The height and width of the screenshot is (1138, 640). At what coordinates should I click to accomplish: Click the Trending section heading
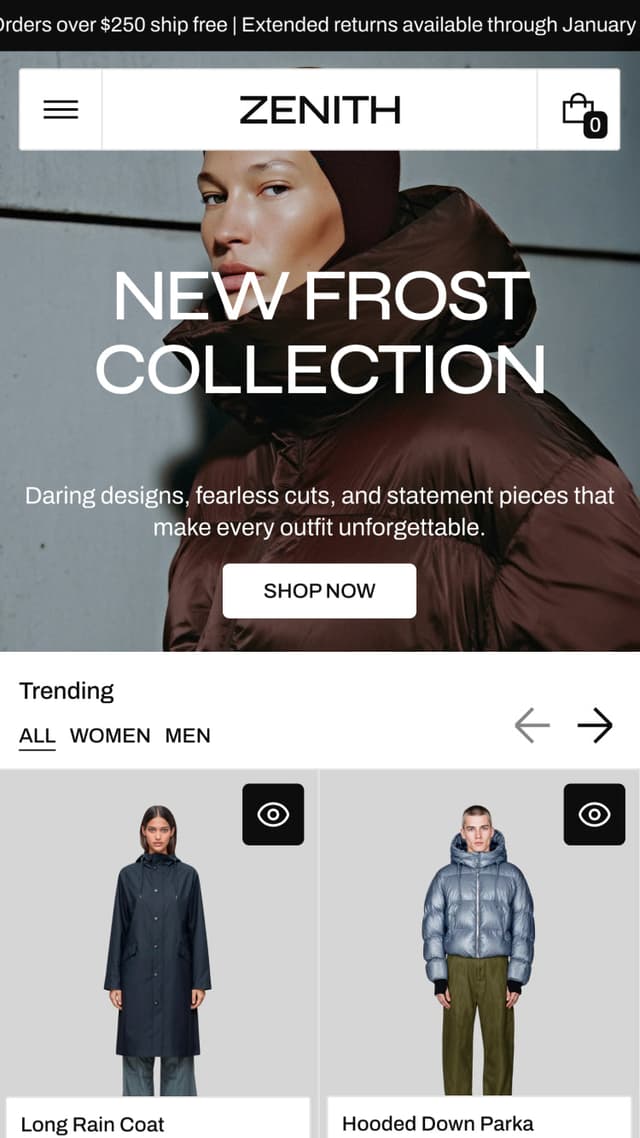pos(67,691)
